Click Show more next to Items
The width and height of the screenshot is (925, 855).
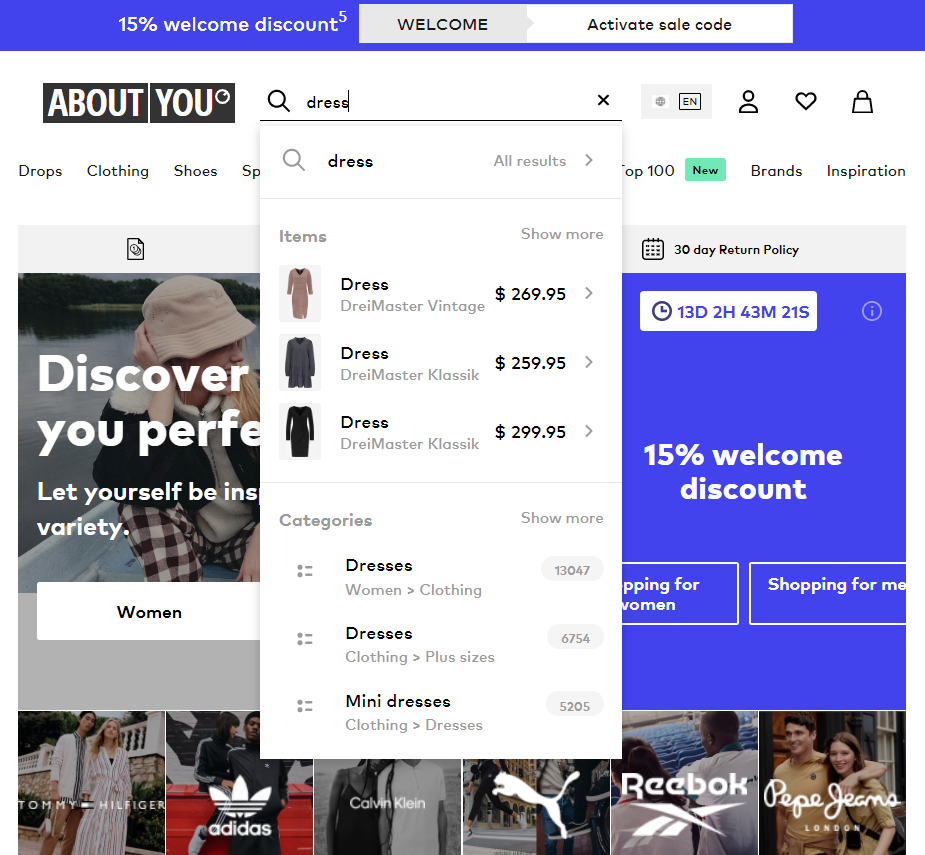click(x=562, y=234)
